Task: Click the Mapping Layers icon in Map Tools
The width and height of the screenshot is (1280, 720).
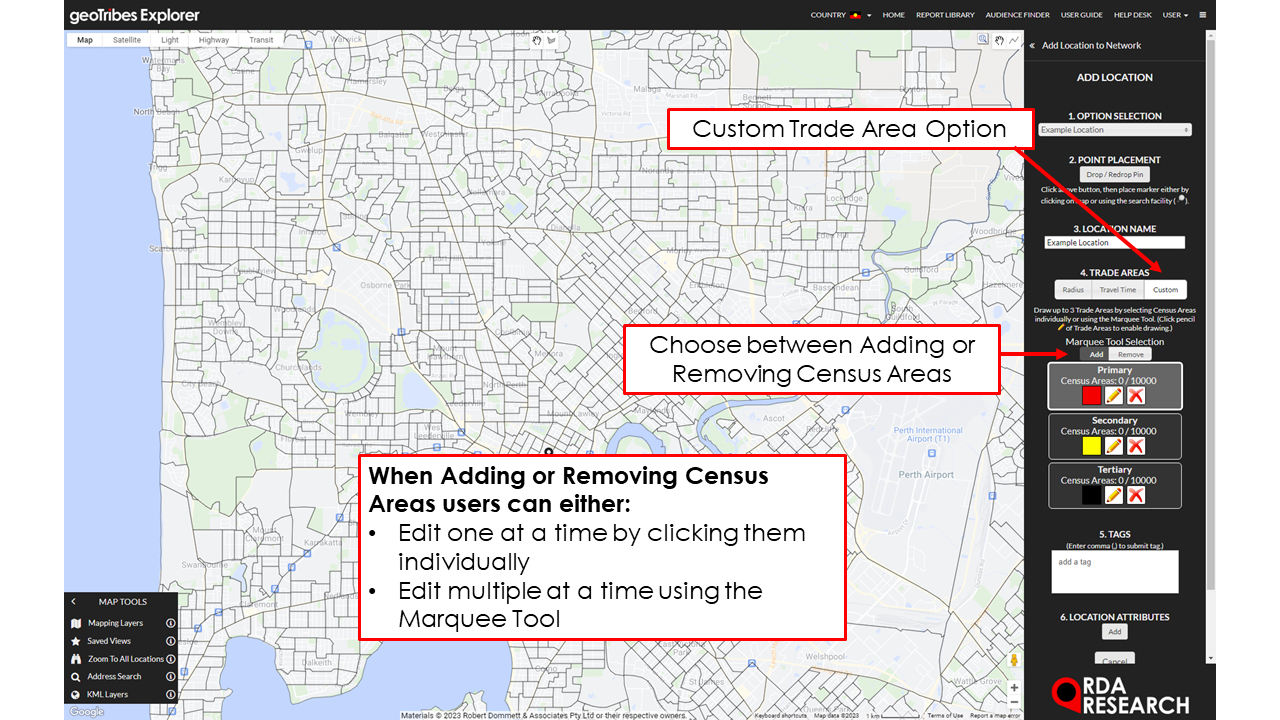Action: [x=75, y=623]
